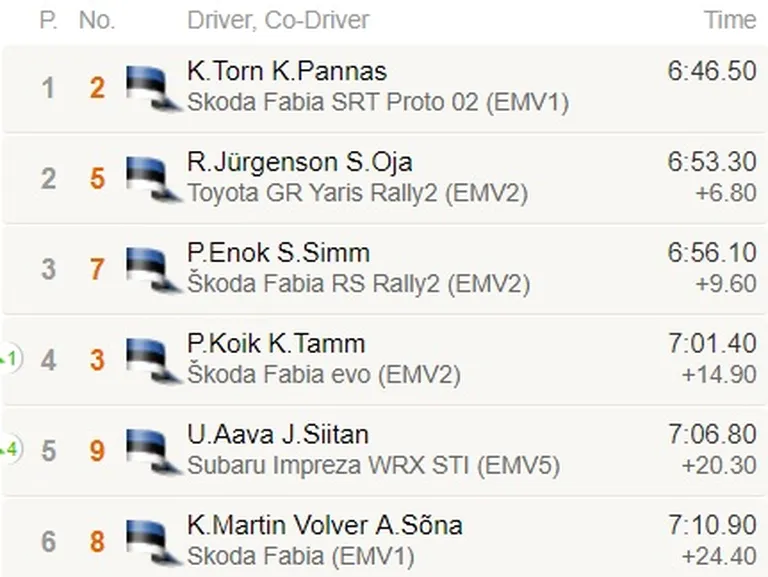The image size is (768, 577).
Task: Select P.Enok S.Simm crew name
Action: (278, 253)
